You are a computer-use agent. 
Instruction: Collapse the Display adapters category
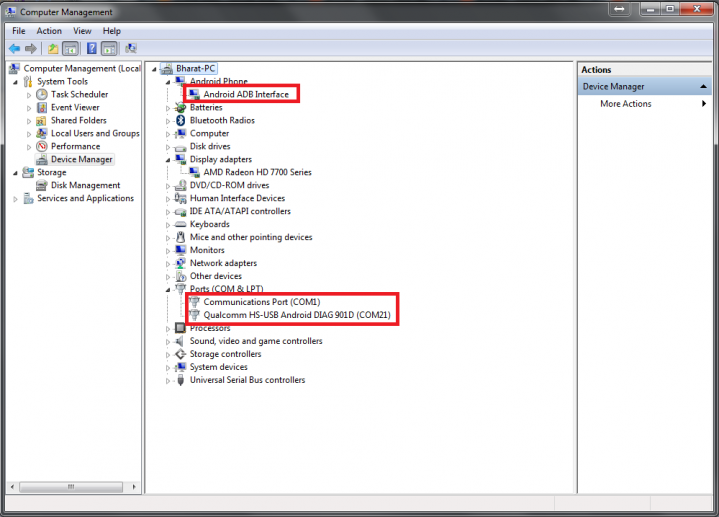[168, 160]
